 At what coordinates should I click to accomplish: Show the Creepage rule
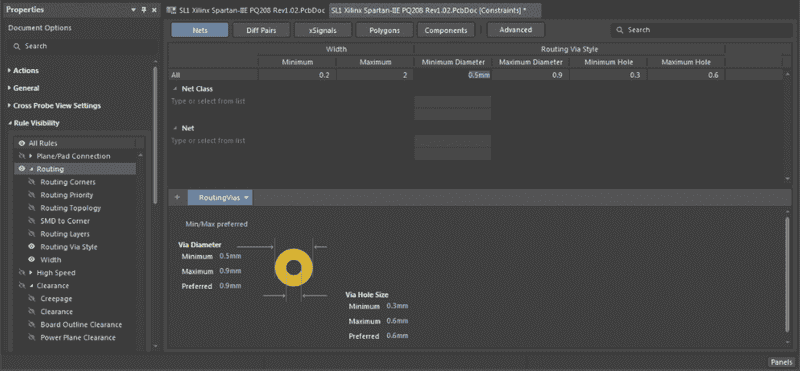(32, 299)
